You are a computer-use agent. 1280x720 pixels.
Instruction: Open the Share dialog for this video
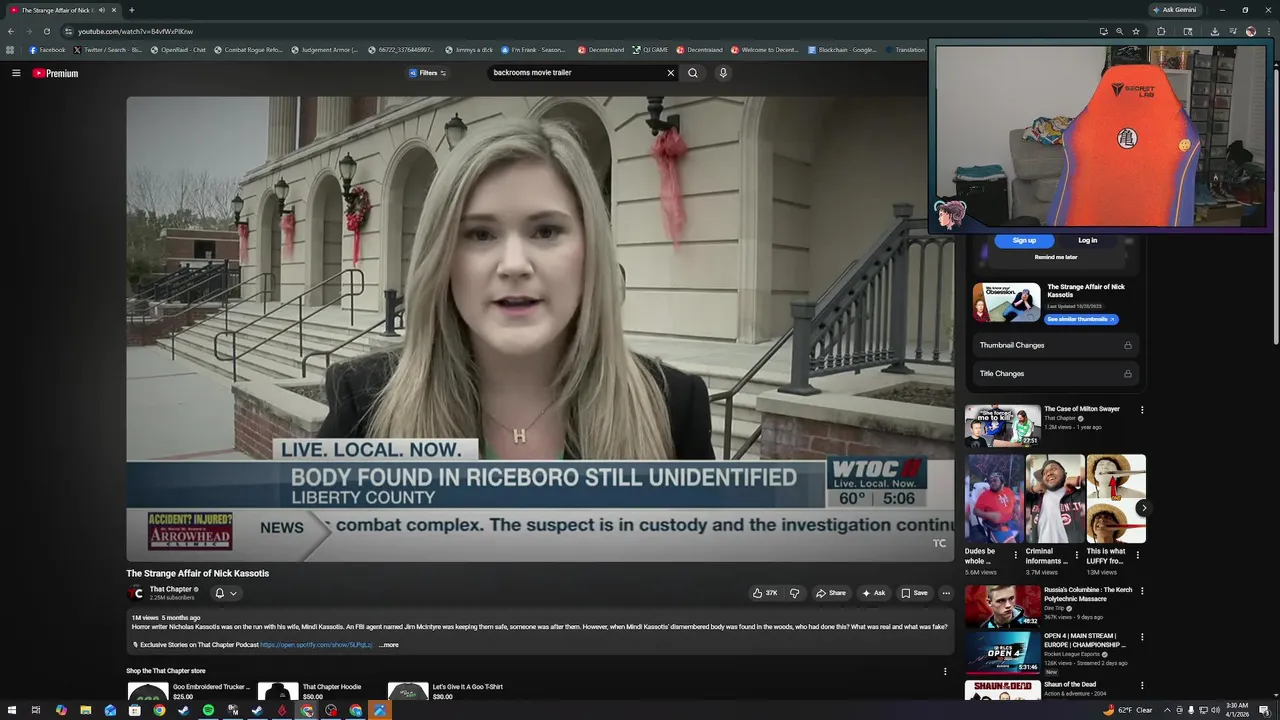pos(831,593)
